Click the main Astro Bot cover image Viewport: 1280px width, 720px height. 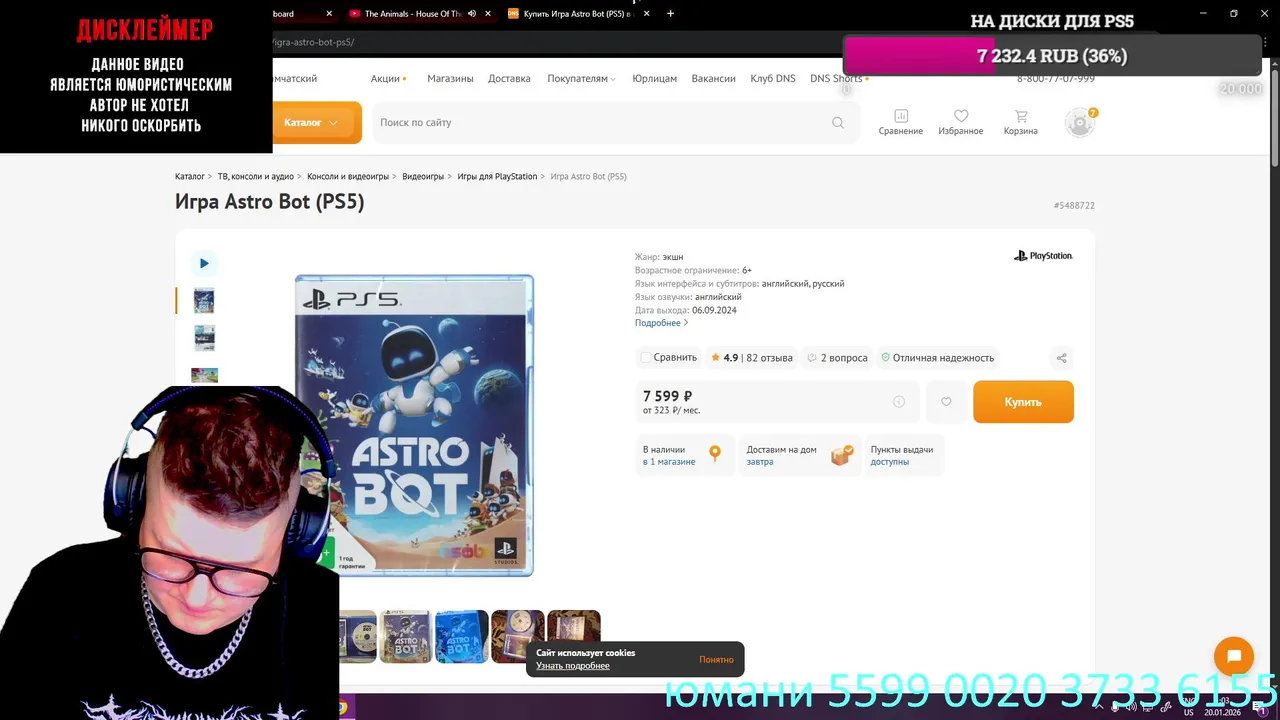[414, 425]
